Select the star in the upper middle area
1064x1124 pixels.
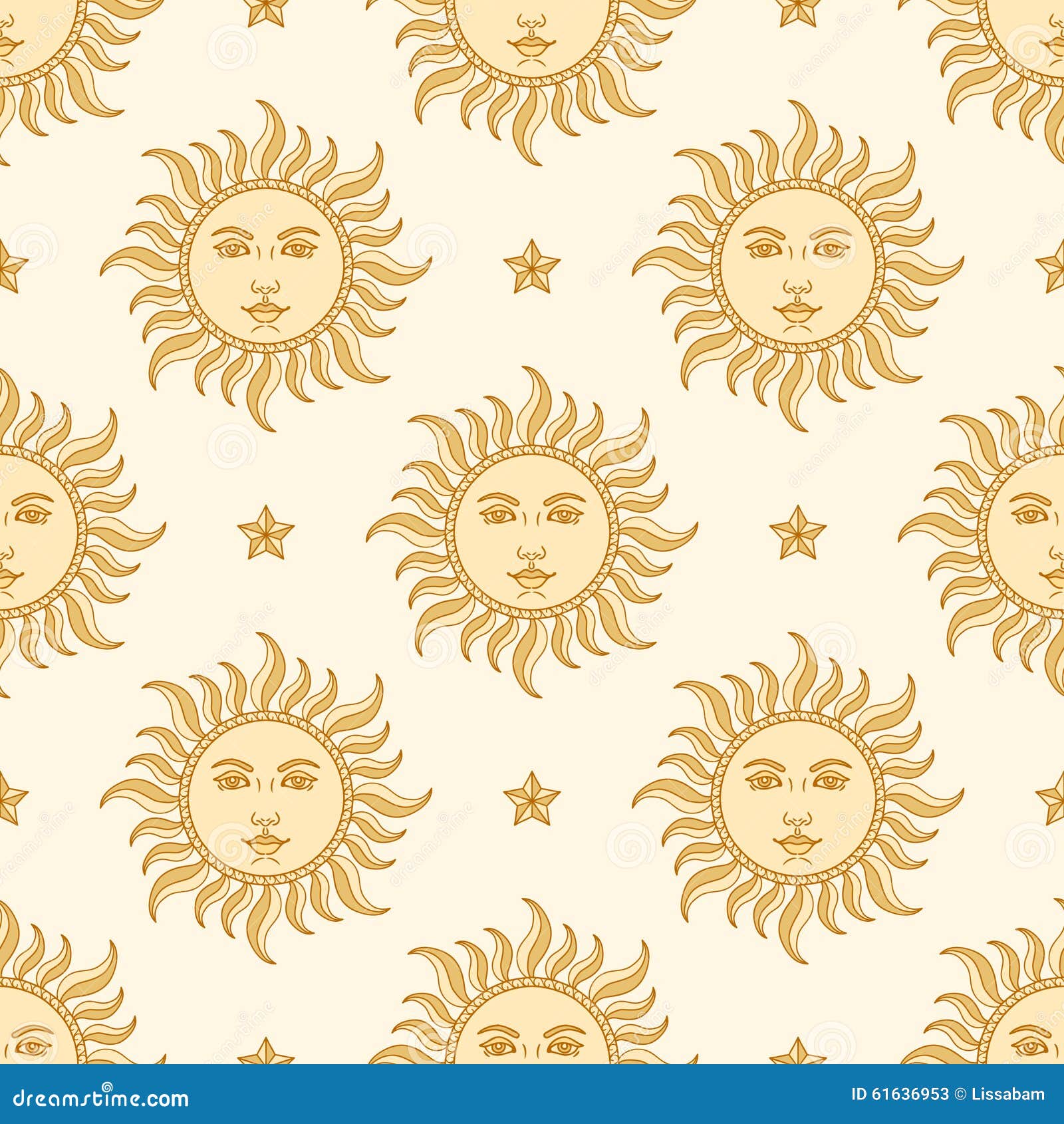click(x=532, y=269)
